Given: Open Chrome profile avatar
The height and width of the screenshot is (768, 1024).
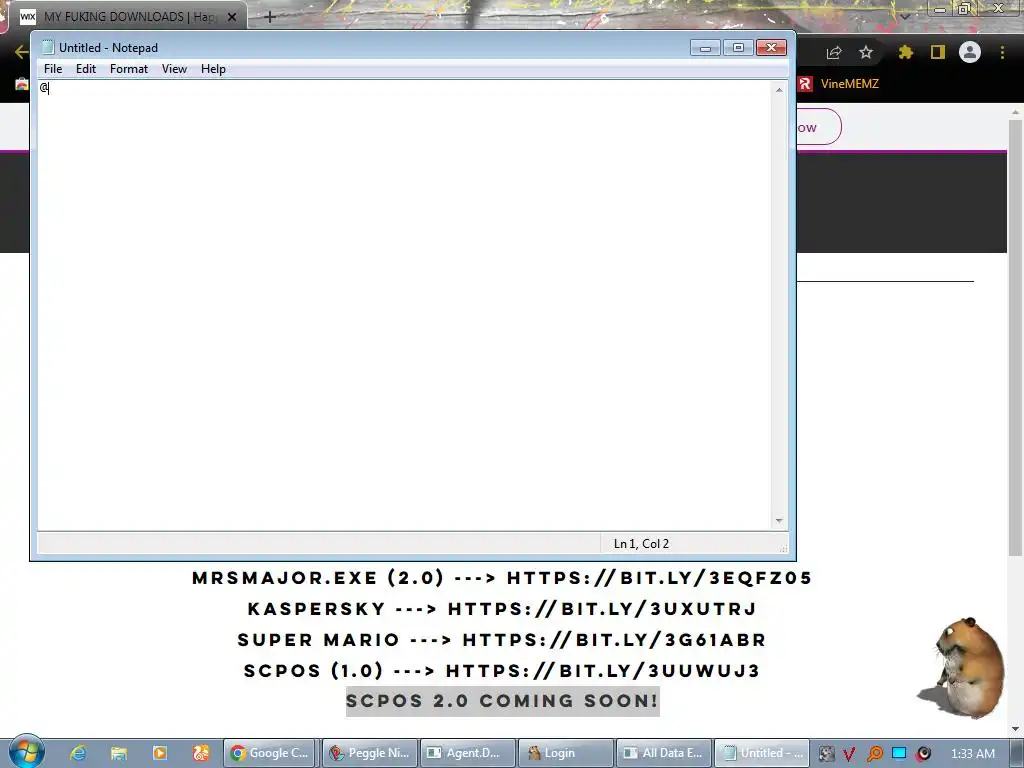Looking at the screenshot, I should click(x=970, y=52).
